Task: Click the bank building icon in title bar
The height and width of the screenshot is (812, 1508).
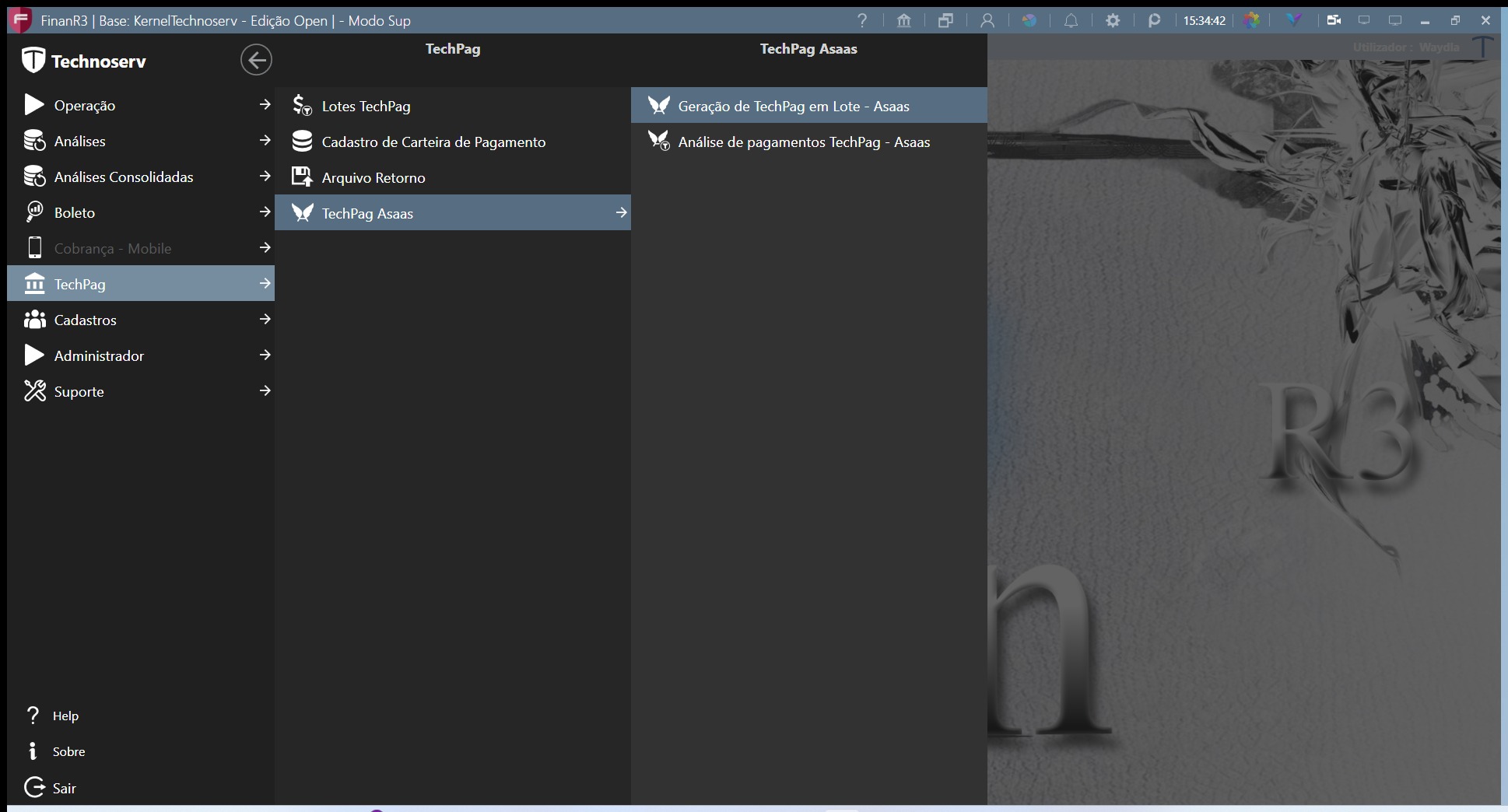Action: (903, 20)
